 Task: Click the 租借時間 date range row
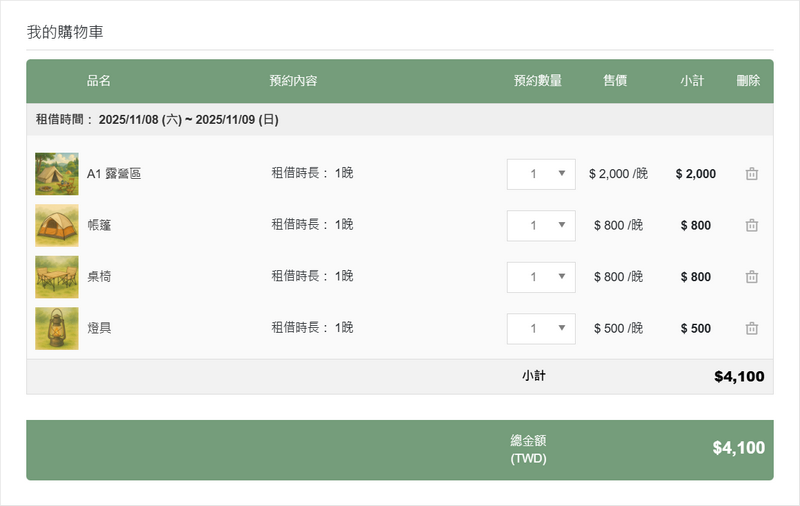tap(157, 120)
